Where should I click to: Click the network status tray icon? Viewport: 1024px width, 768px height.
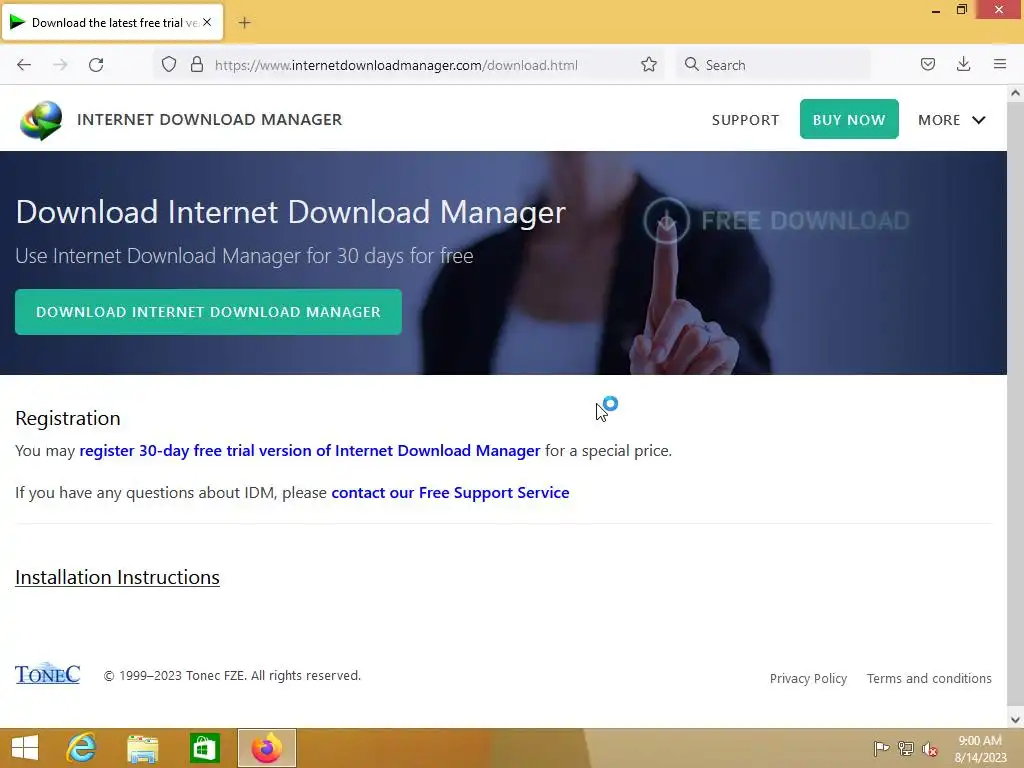[906, 748]
